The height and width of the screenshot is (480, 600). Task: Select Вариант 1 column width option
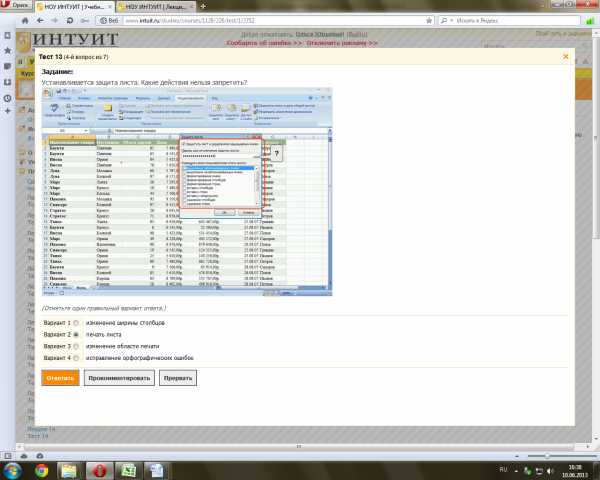tap(76, 323)
